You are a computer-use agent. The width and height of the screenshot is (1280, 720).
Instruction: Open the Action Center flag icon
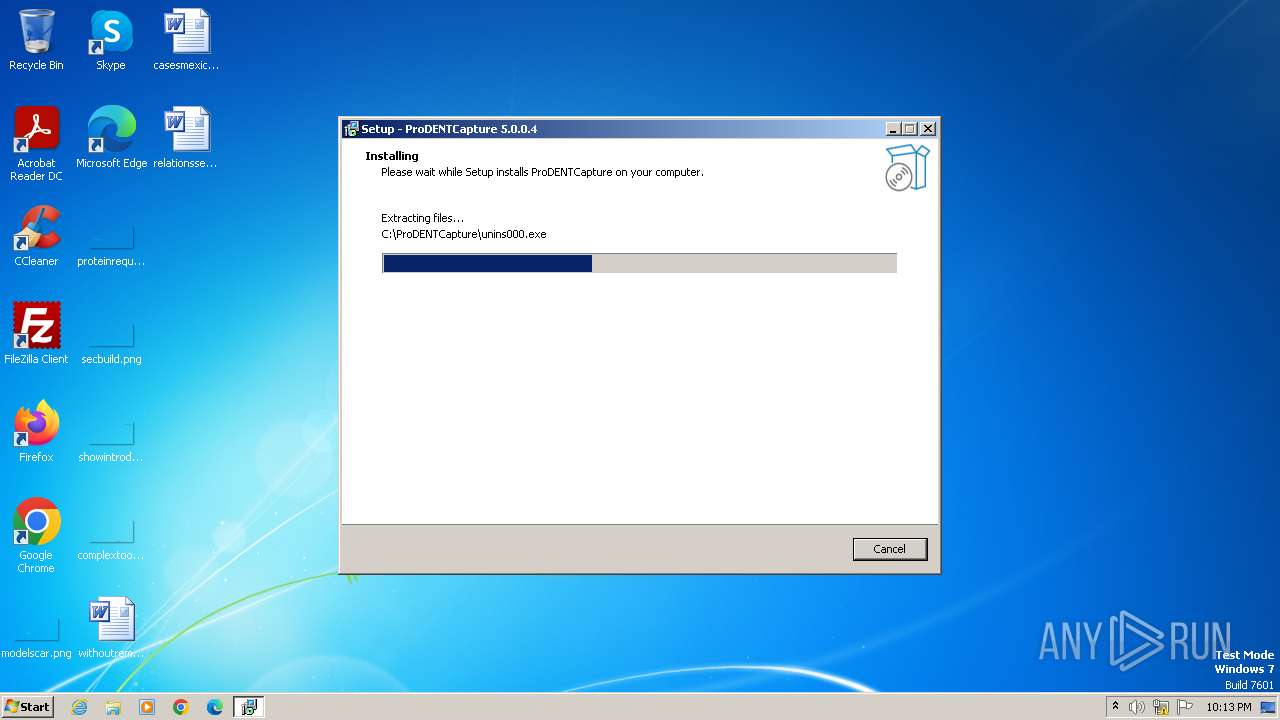click(x=1185, y=707)
